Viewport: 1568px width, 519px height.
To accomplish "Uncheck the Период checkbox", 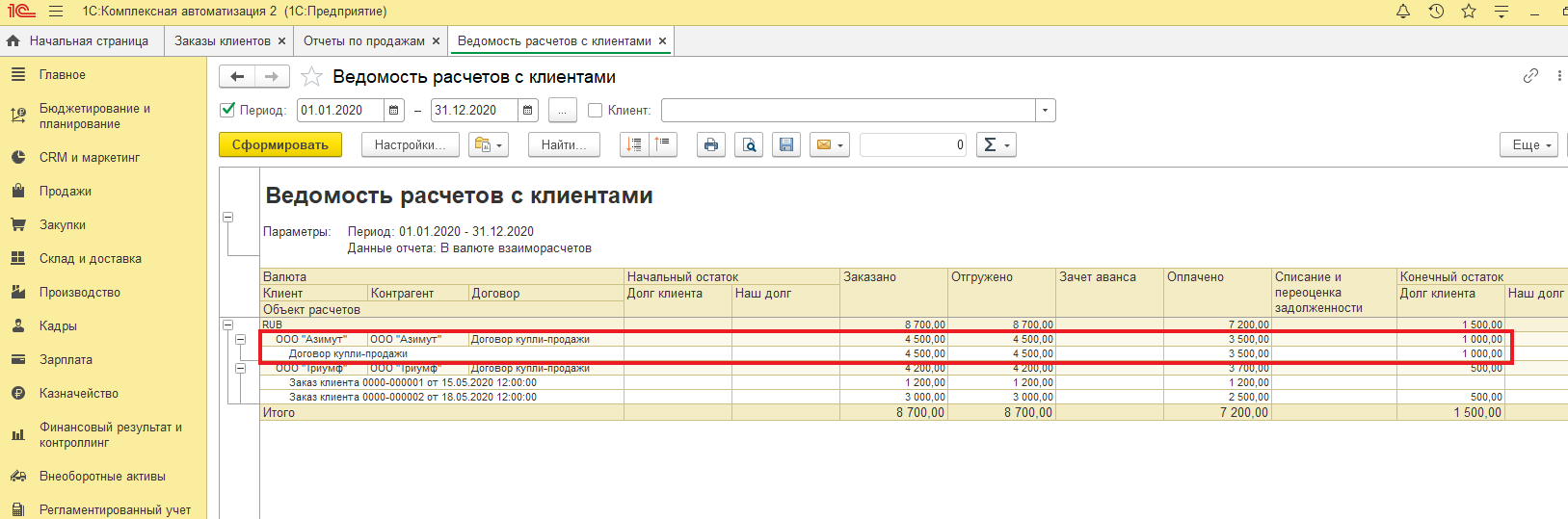I will coord(228,111).
